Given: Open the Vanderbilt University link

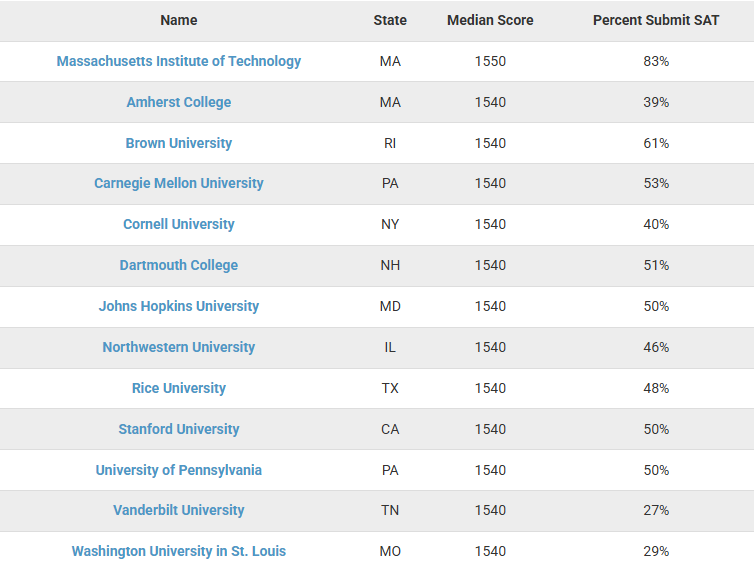Looking at the screenshot, I should point(178,510).
